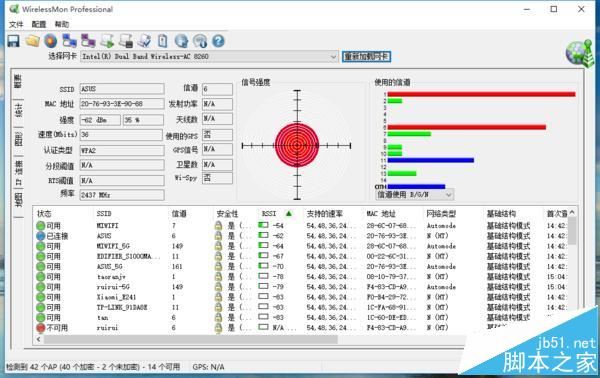Click the 频率 field showing 2437 MHz
The image size is (600, 378).
[x=122, y=195]
